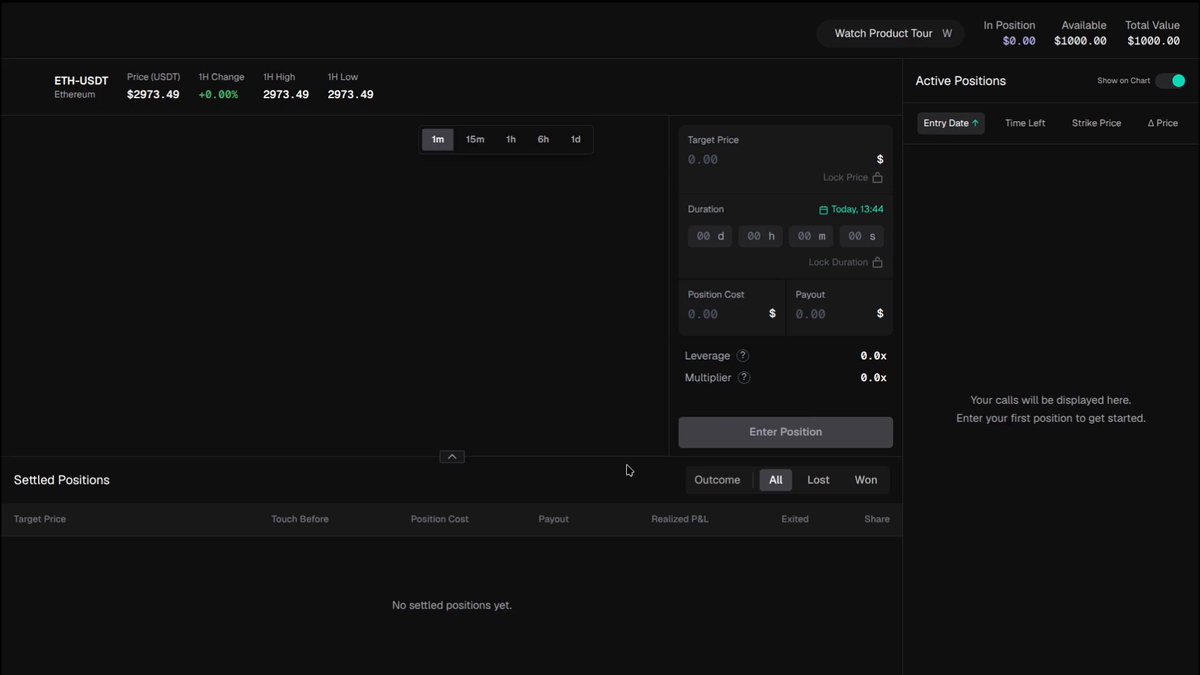This screenshot has height=675, width=1200.
Task: Select the 1m chart interval
Action: point(438,140)
